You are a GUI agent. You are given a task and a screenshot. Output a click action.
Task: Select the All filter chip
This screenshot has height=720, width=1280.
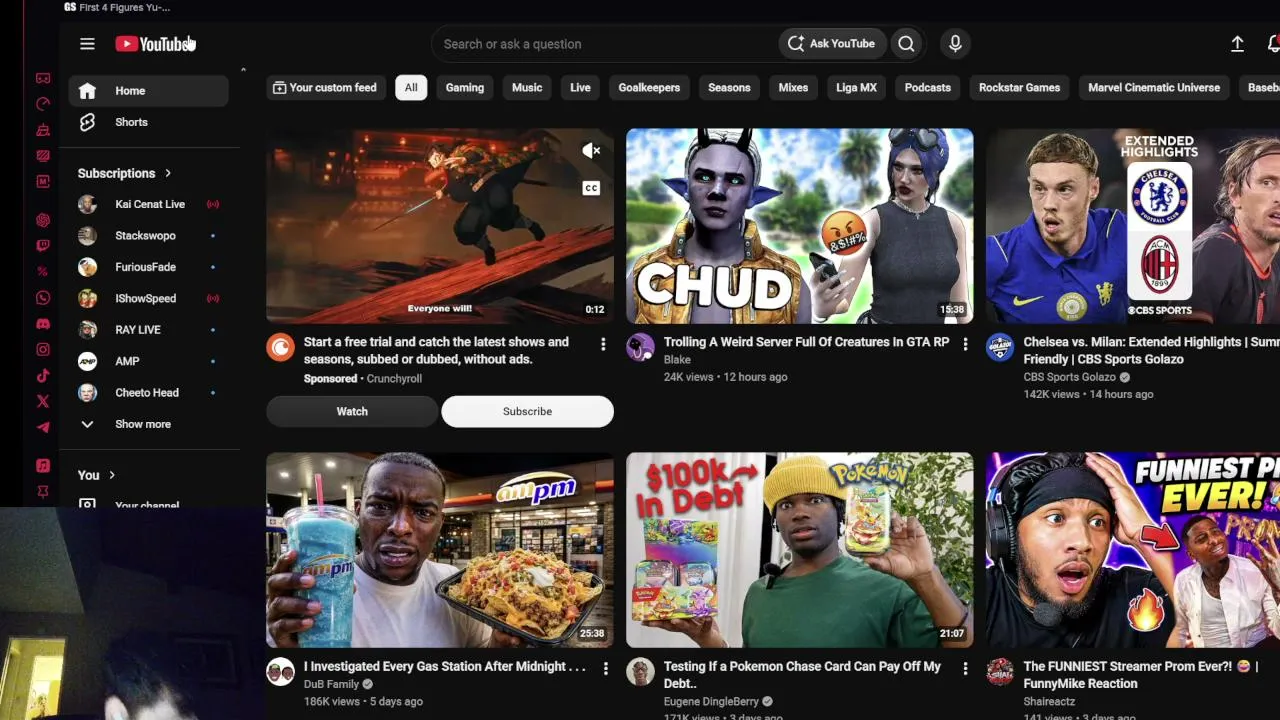pyautogui.click(x=411, y=88)
